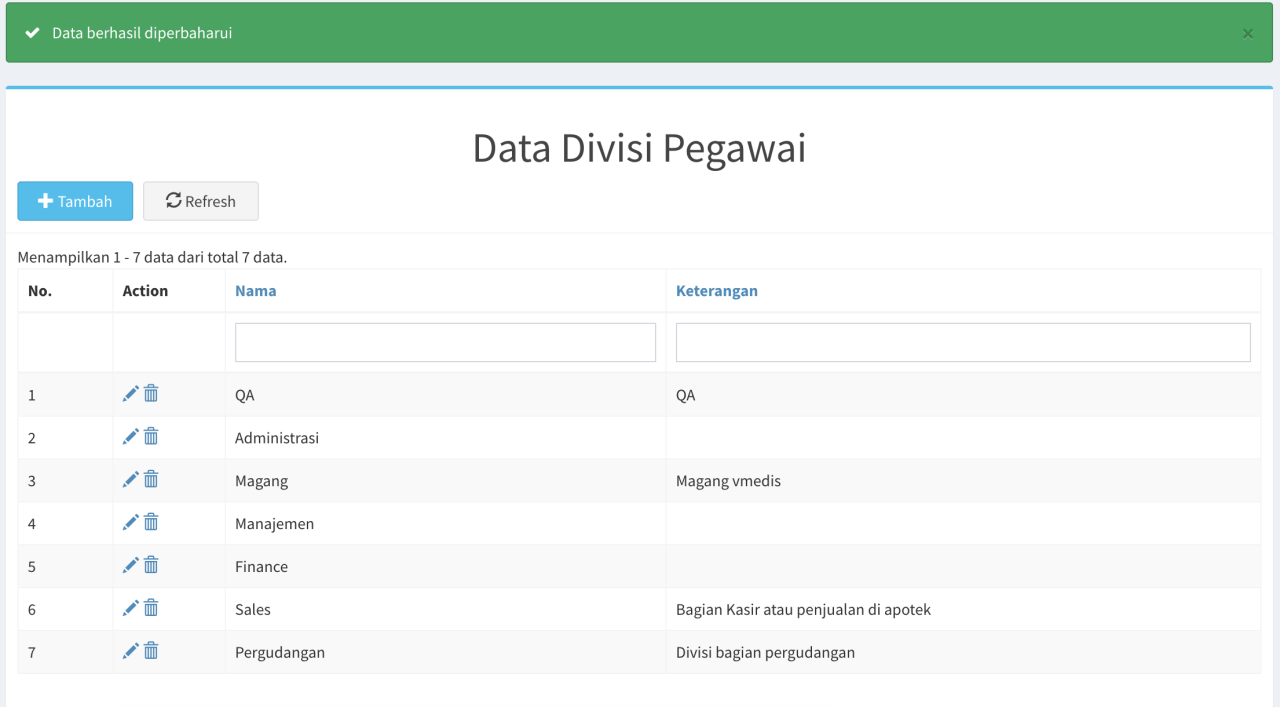Click the 'Manajemen' name cell
This screenshot has height=707, width=1280.
[x=445, y=524]
